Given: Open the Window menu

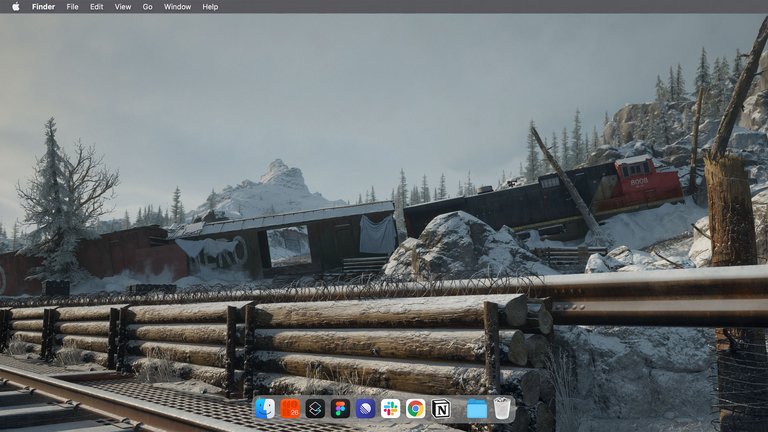Looking at the screenshot, I should [177, 7].
